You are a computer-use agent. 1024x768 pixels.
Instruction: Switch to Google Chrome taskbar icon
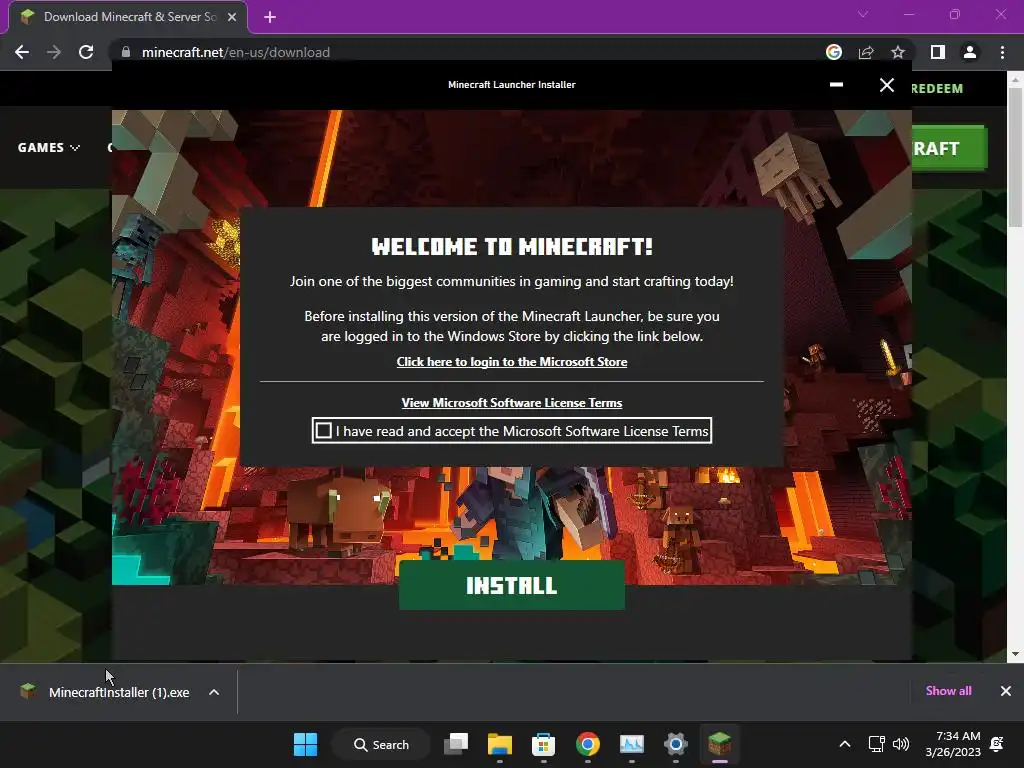(x=588, y=744)
